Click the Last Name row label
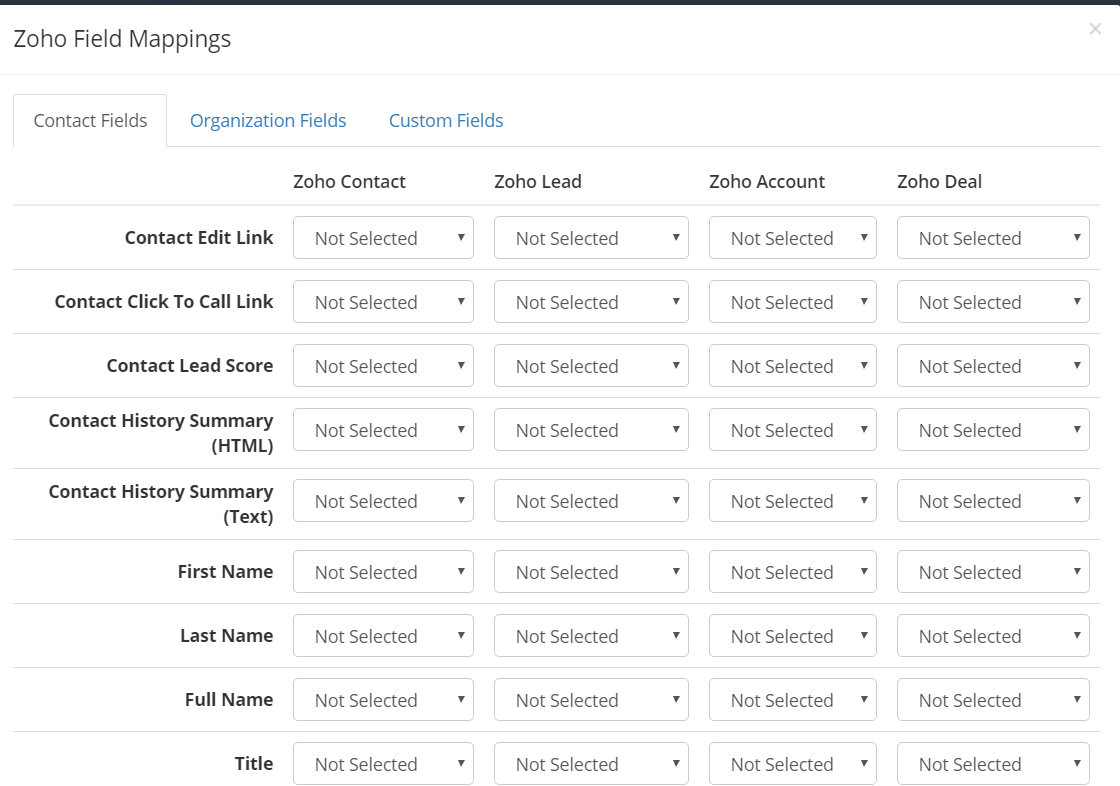This screenshot has width=1120, height=786. tap(226, 635)
